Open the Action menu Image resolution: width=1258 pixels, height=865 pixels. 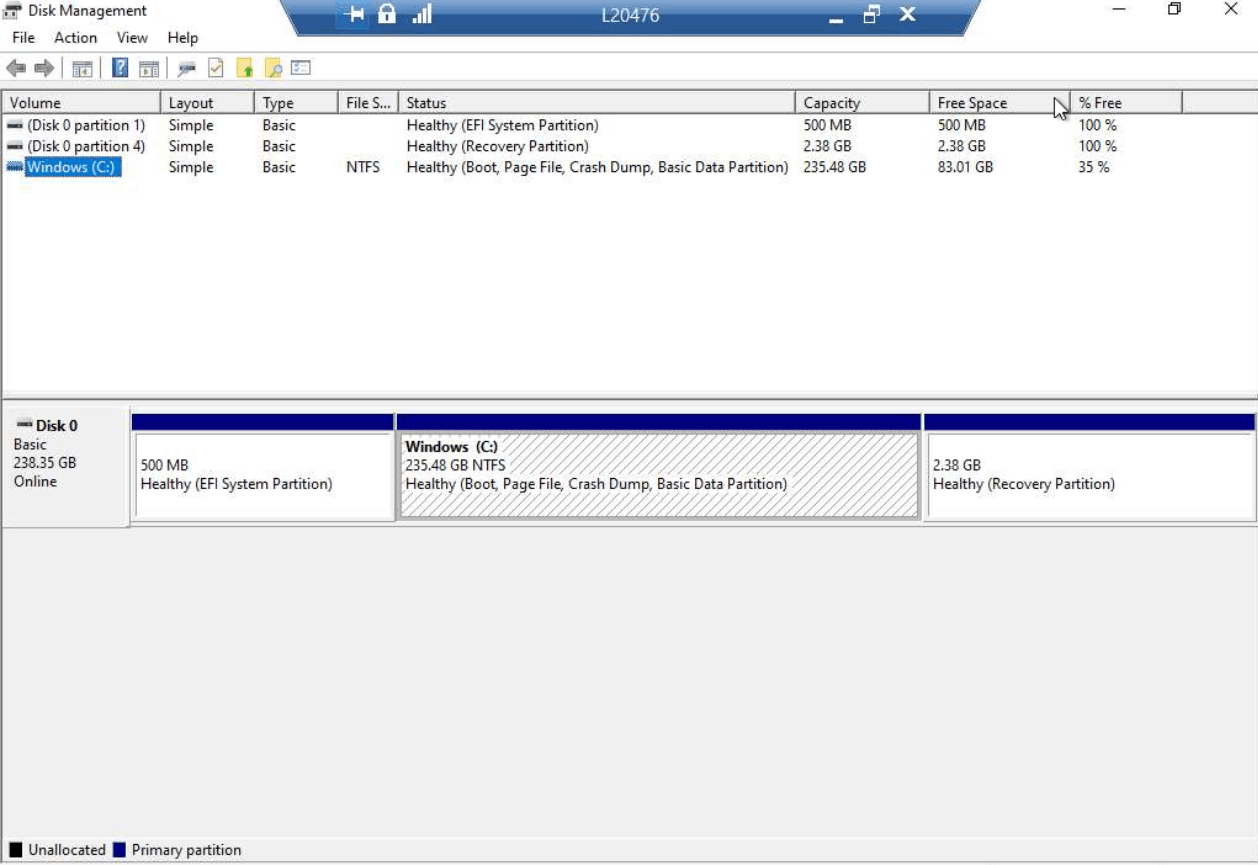(76, 38)
